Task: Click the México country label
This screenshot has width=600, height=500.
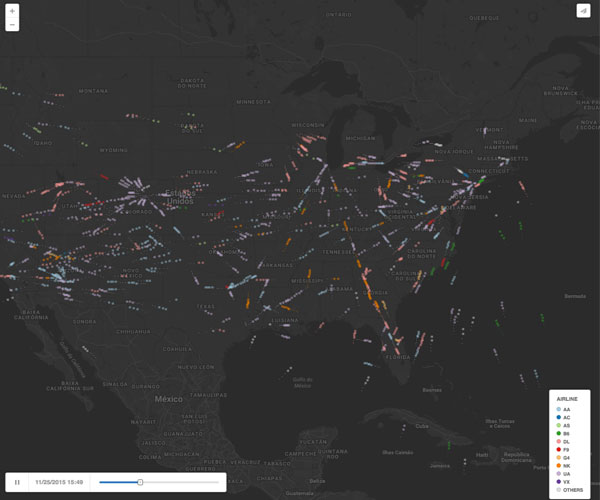Action: (x=168, y=399)
